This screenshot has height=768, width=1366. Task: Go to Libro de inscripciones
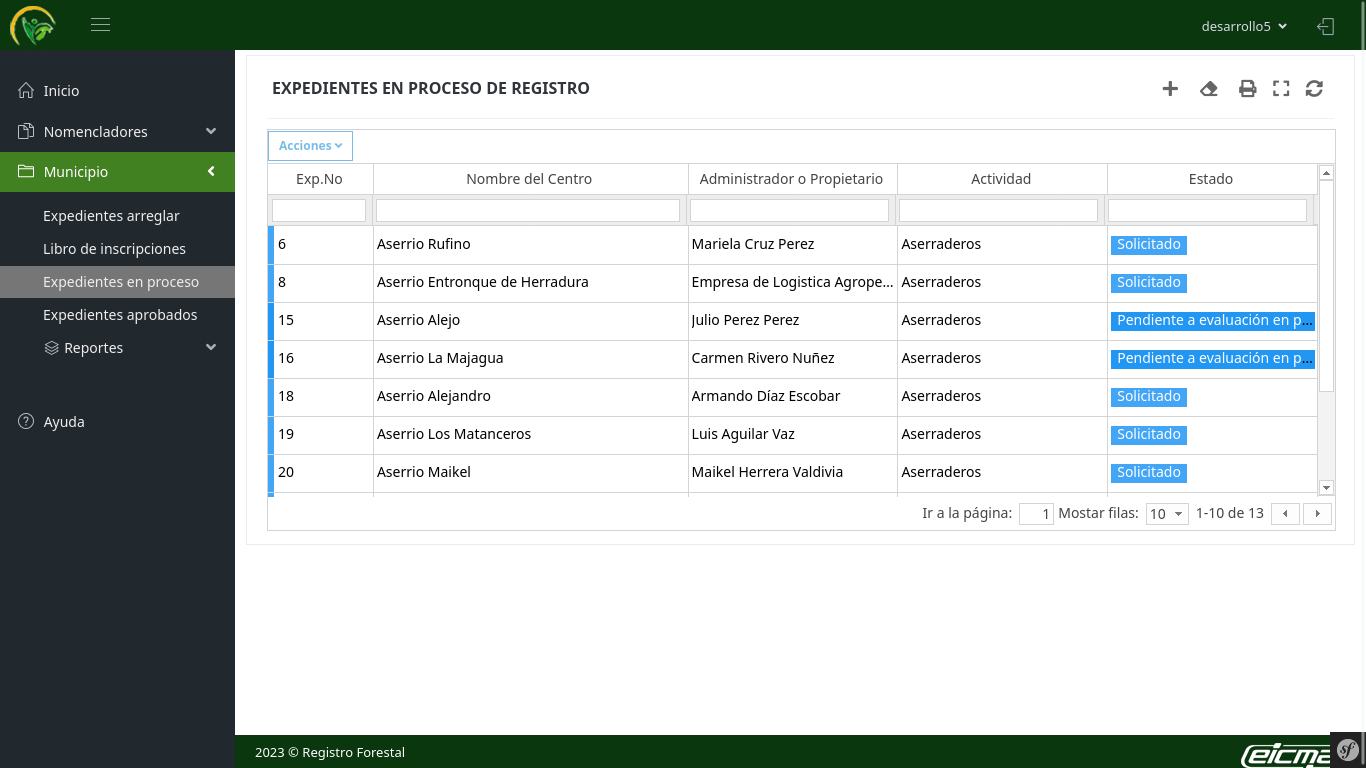tap(114, 249)
